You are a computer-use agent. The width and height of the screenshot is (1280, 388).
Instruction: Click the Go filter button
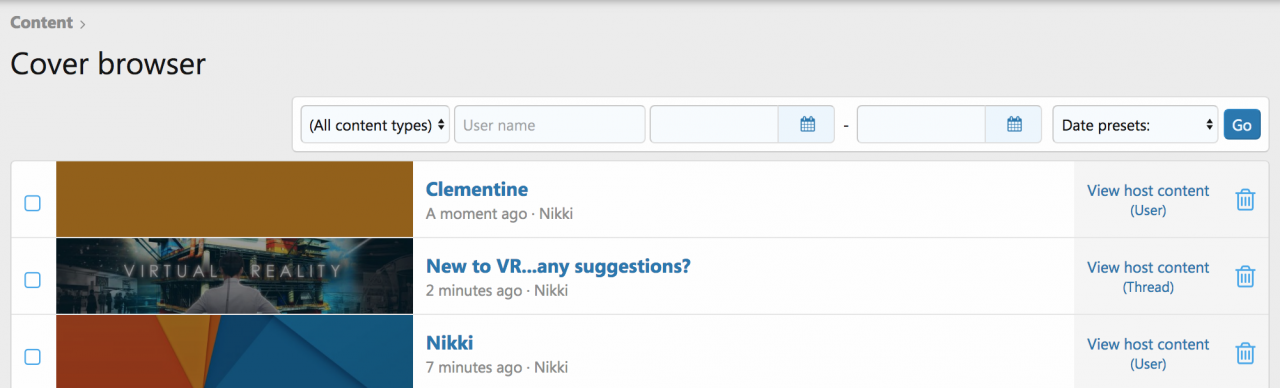[1242, 125]
